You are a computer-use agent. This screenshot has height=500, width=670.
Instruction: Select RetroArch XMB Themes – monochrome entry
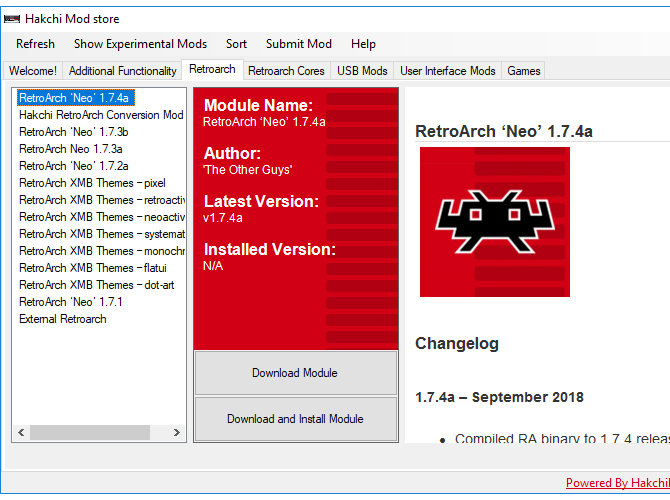(102, 251)
